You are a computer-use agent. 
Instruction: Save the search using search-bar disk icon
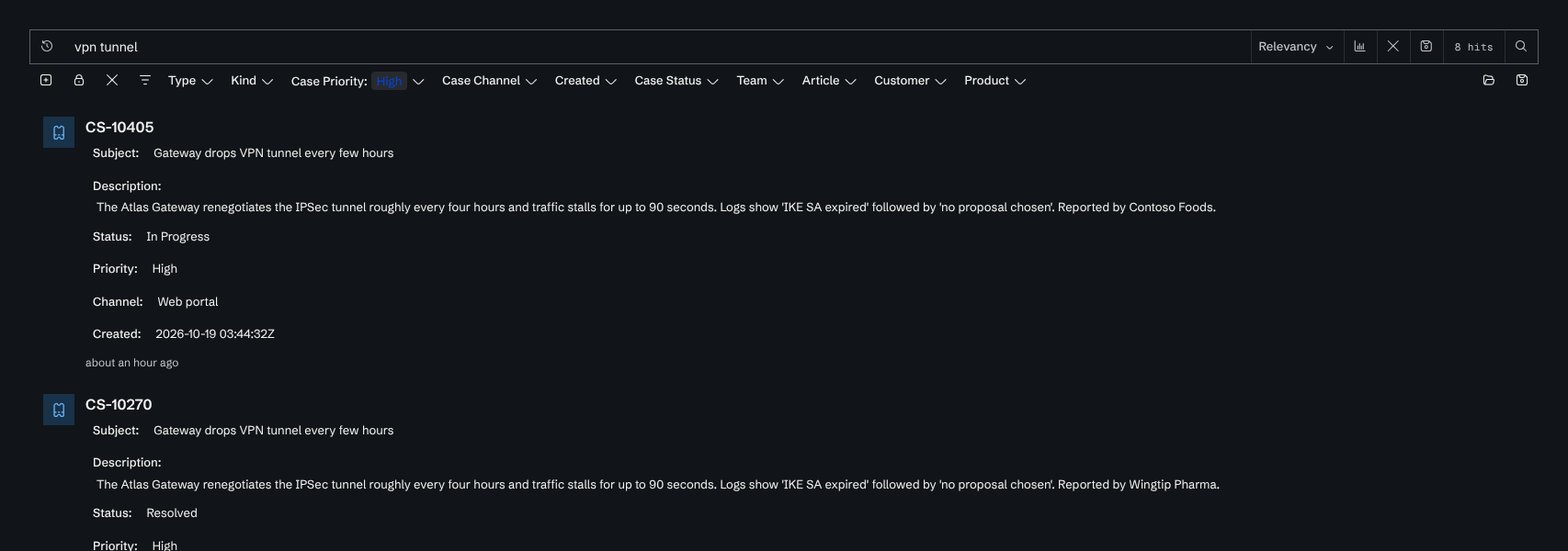pyautogui.click(x=1426, y=46)
